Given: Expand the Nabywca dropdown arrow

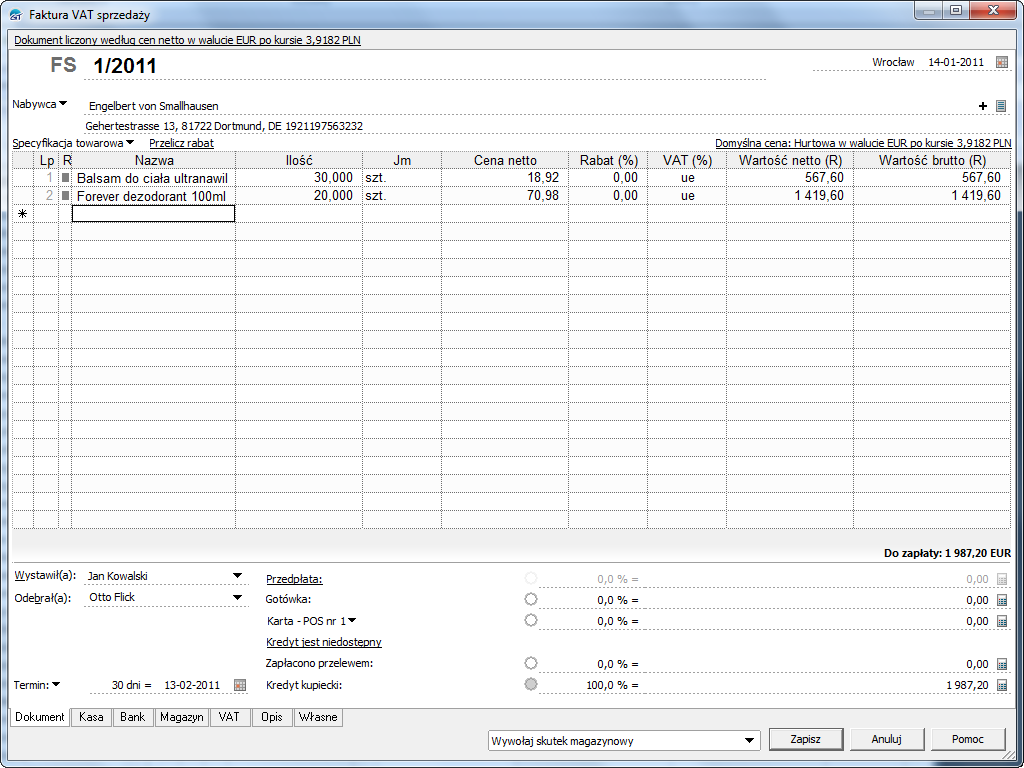Looking at the screenshot, I should point(62,103).
